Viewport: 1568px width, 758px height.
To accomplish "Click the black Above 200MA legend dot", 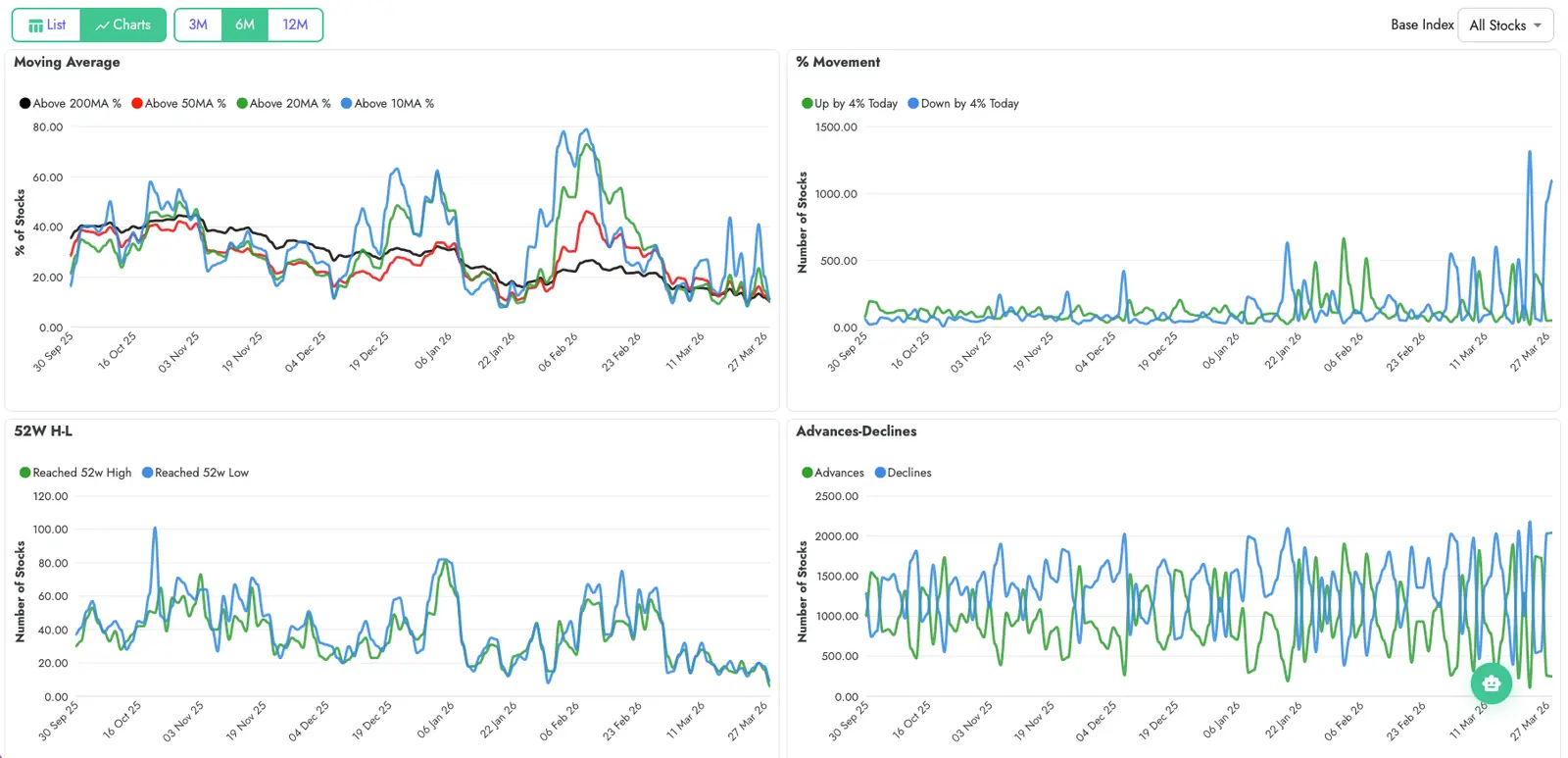I will click(25, 103).
